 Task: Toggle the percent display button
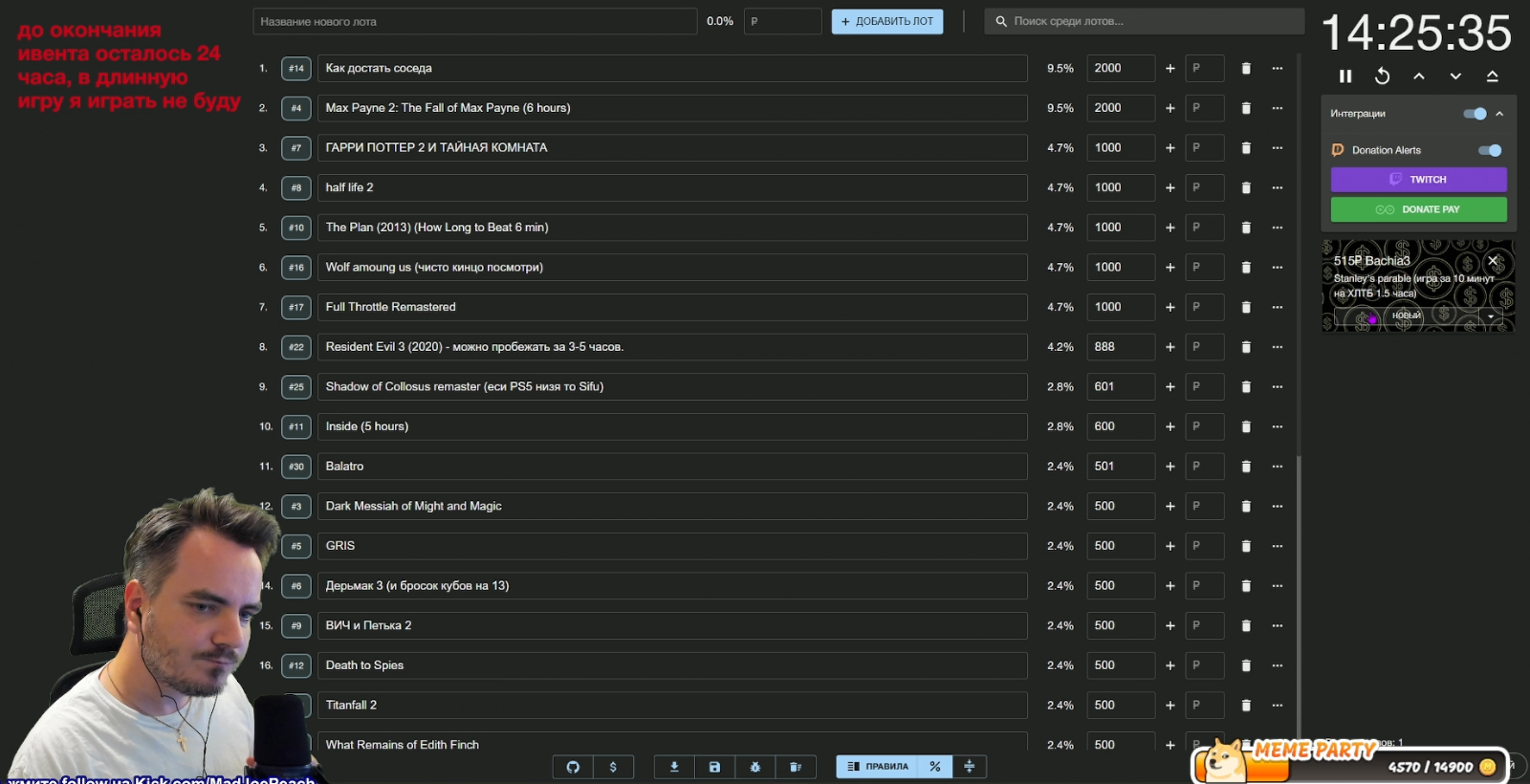935,767
